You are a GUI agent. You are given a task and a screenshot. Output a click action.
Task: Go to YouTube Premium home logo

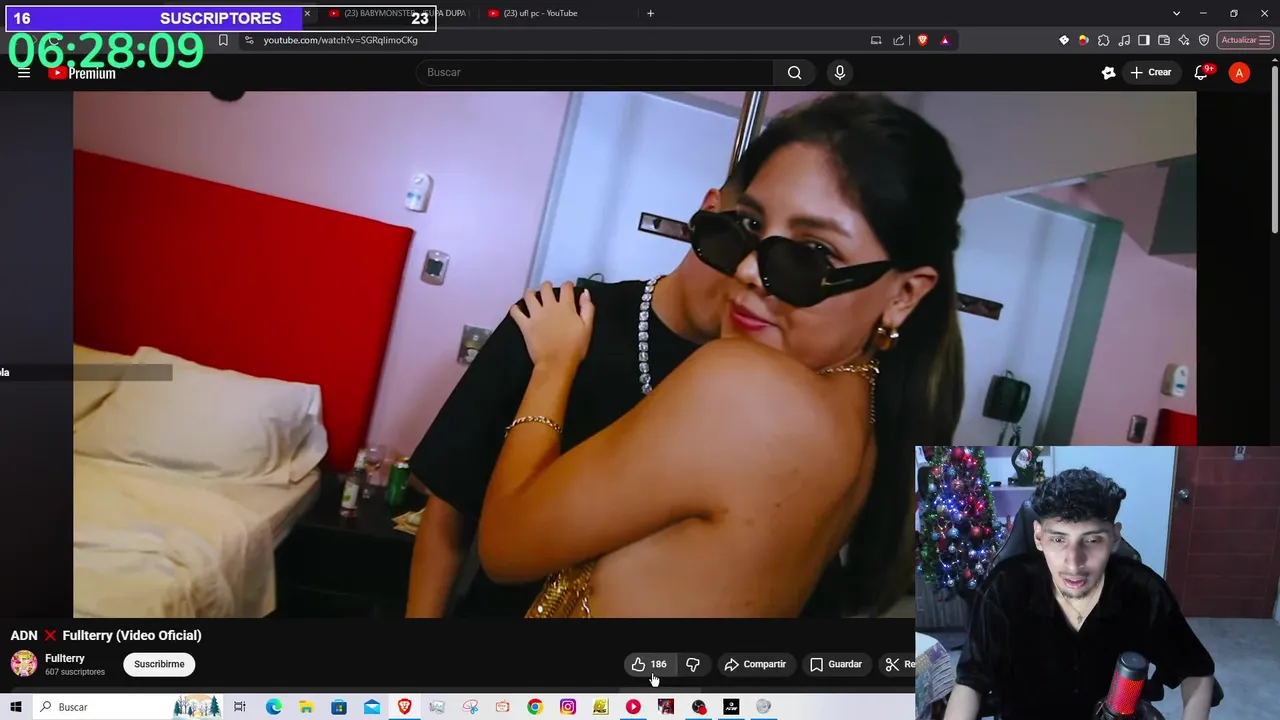pyautogui.click(x=82, y=73)
